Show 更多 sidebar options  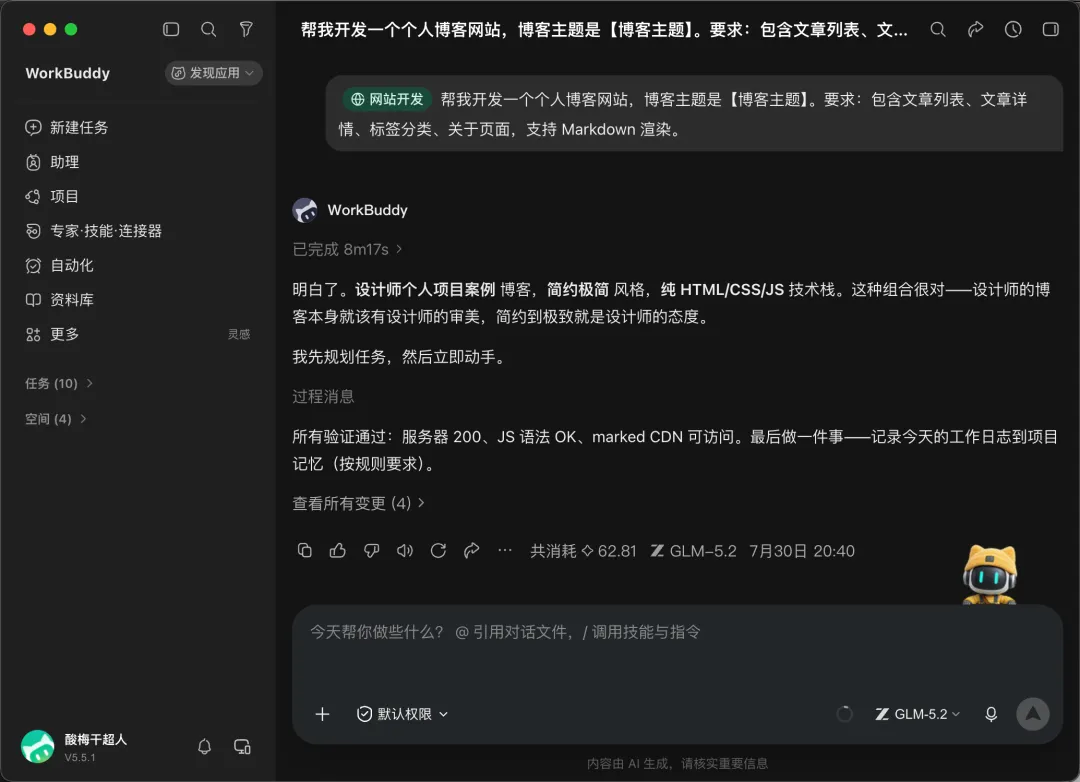click(52, 334)
